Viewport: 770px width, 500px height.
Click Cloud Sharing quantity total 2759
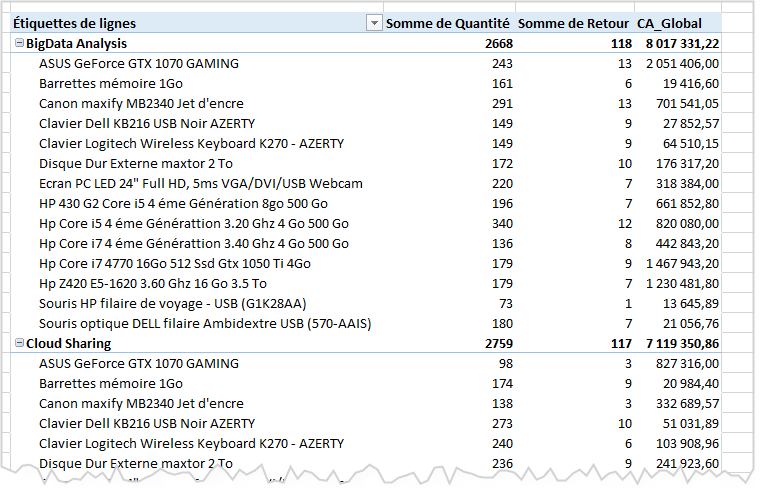tap(499, 343)
